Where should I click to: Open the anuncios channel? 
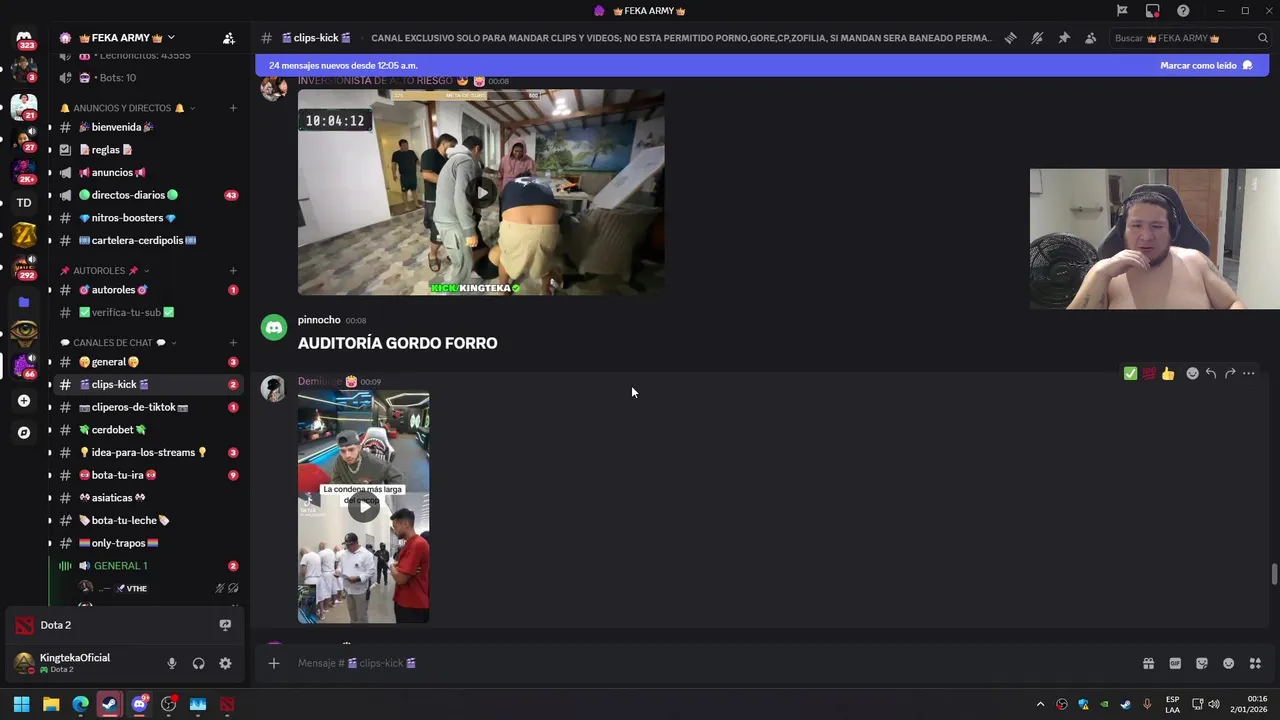point(146,173)
